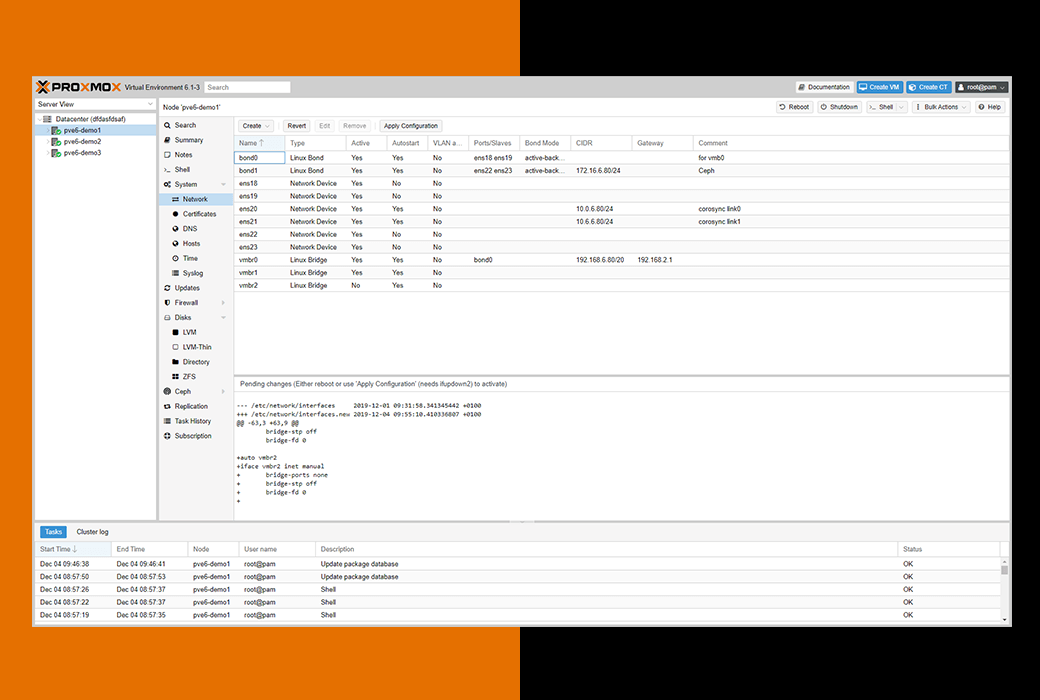Open the Updates section
The width and height of the screenshot is (1040, 700).
click(186, 288)
